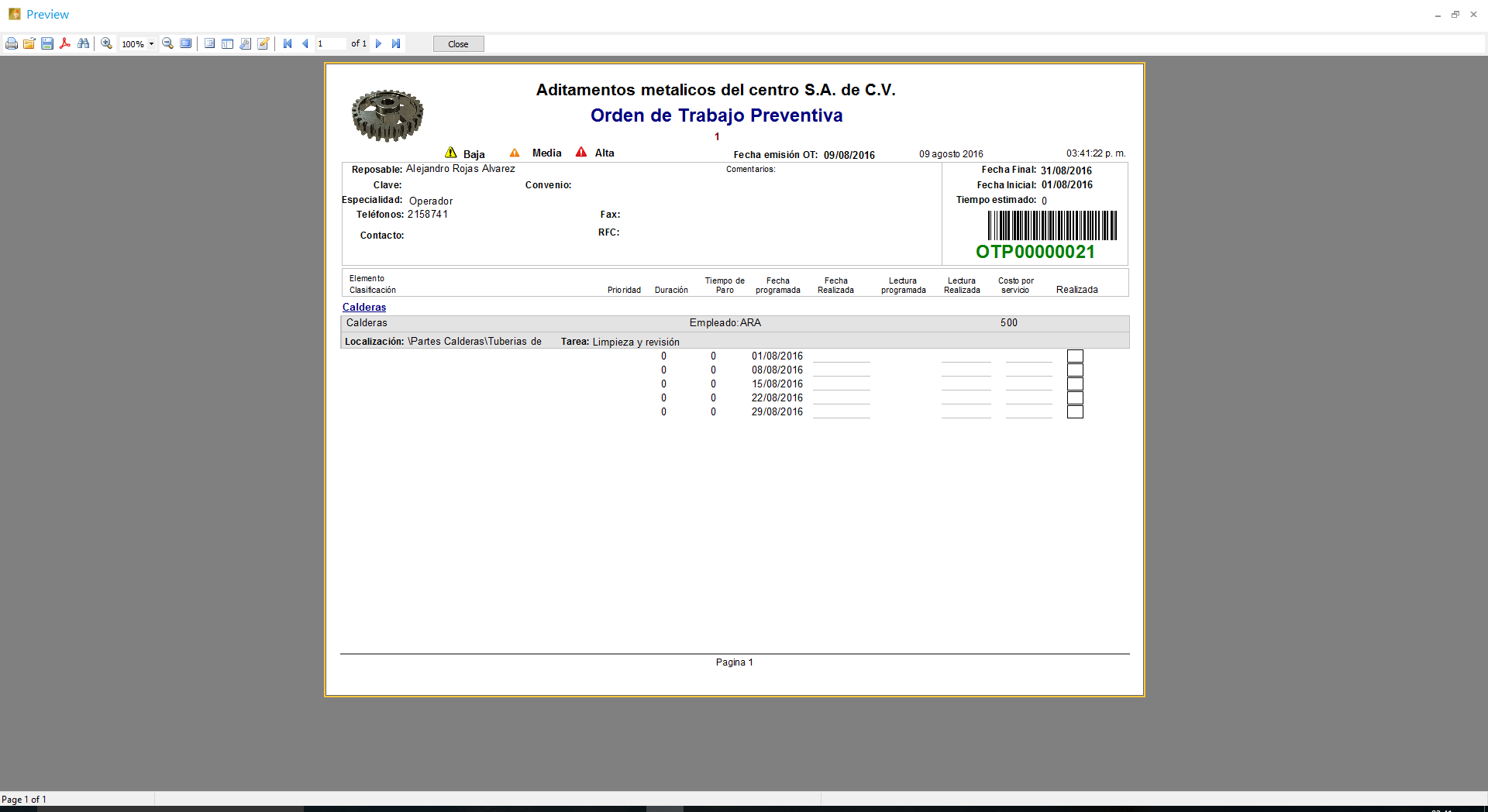1488x812 pixels.
Task: Go to the next page
Action: tap(379, 44)
